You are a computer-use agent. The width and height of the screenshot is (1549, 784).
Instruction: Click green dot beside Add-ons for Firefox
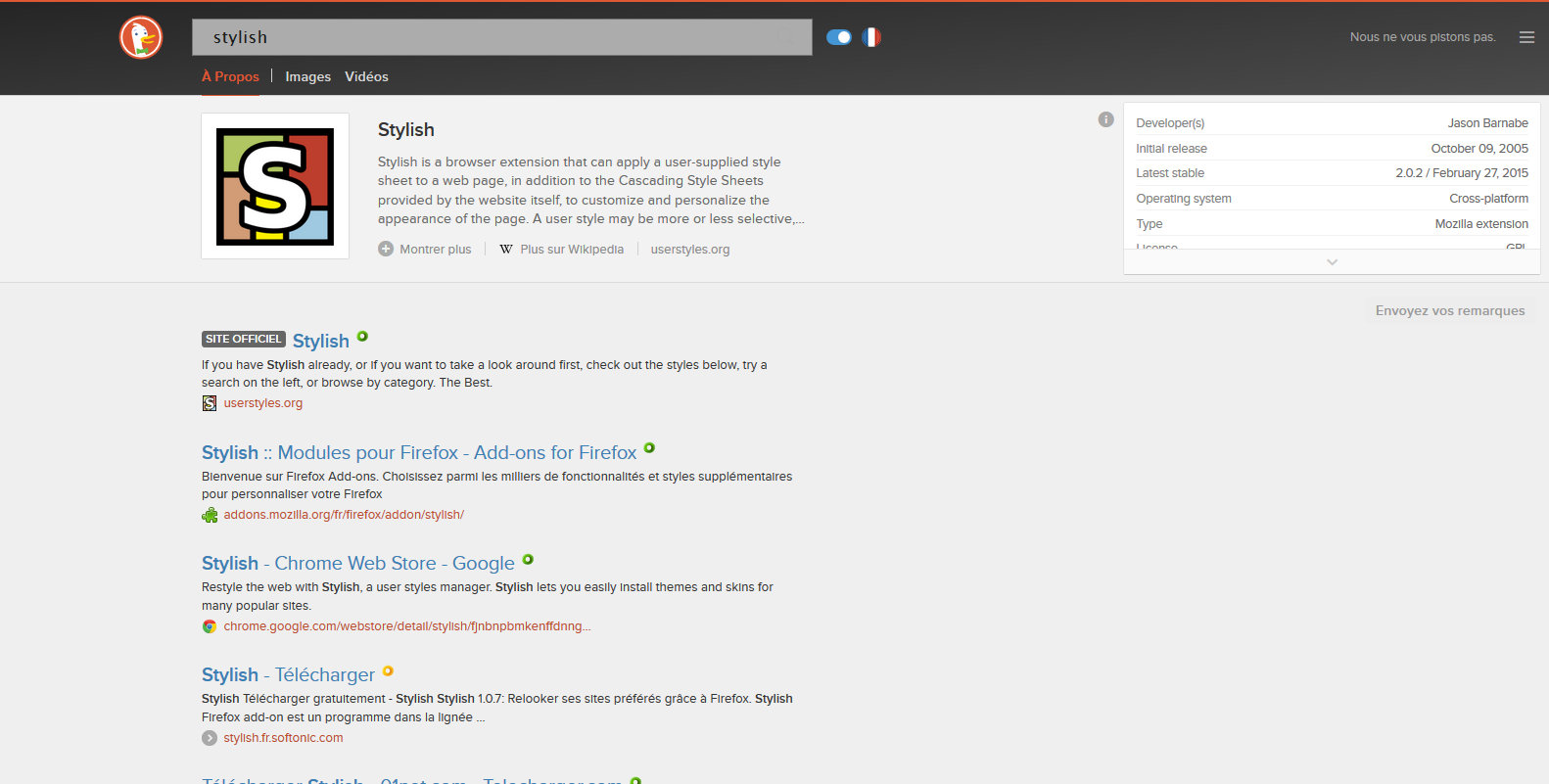point(649,448)
